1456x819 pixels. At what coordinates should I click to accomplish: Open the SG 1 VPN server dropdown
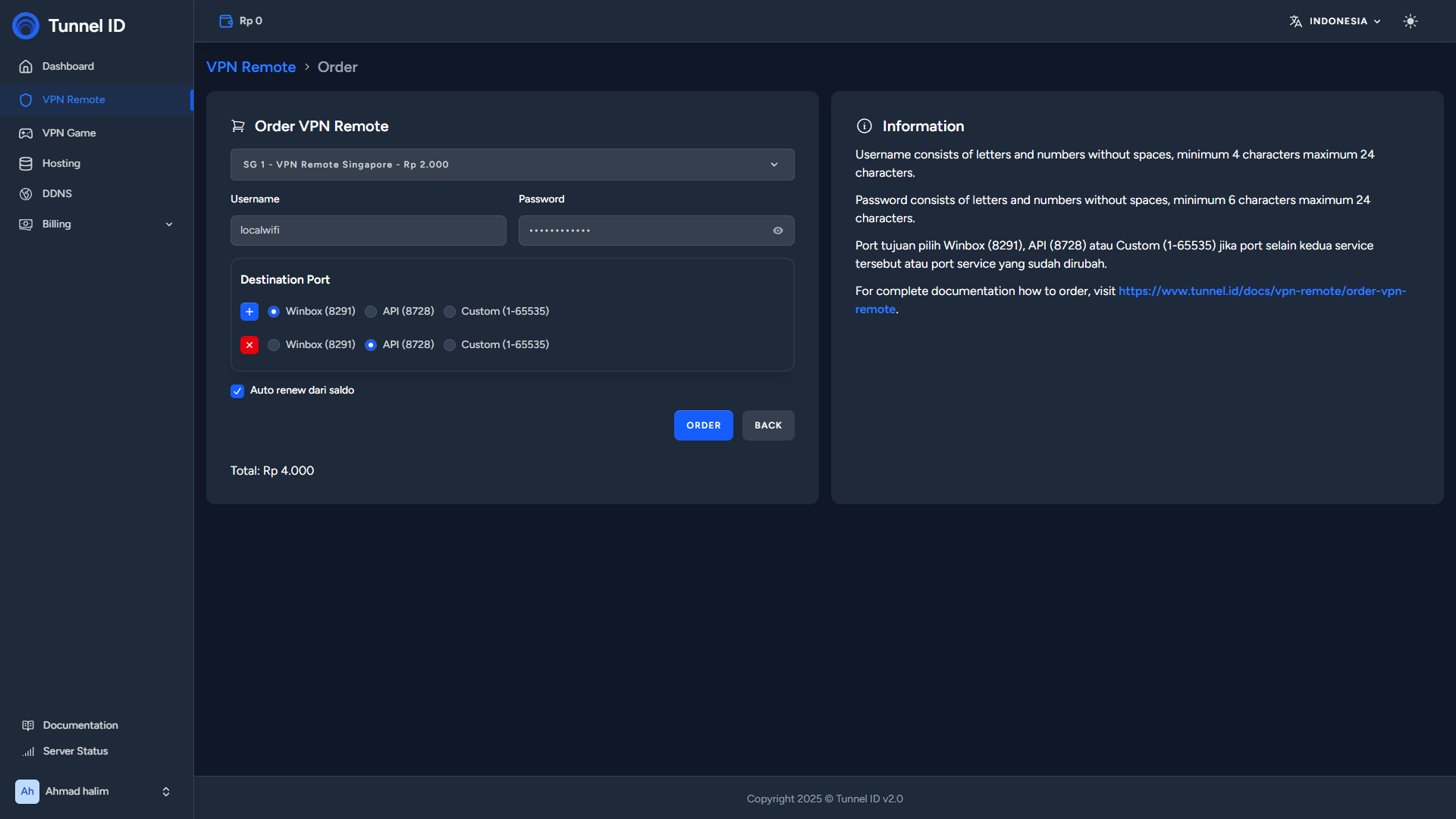512,165
